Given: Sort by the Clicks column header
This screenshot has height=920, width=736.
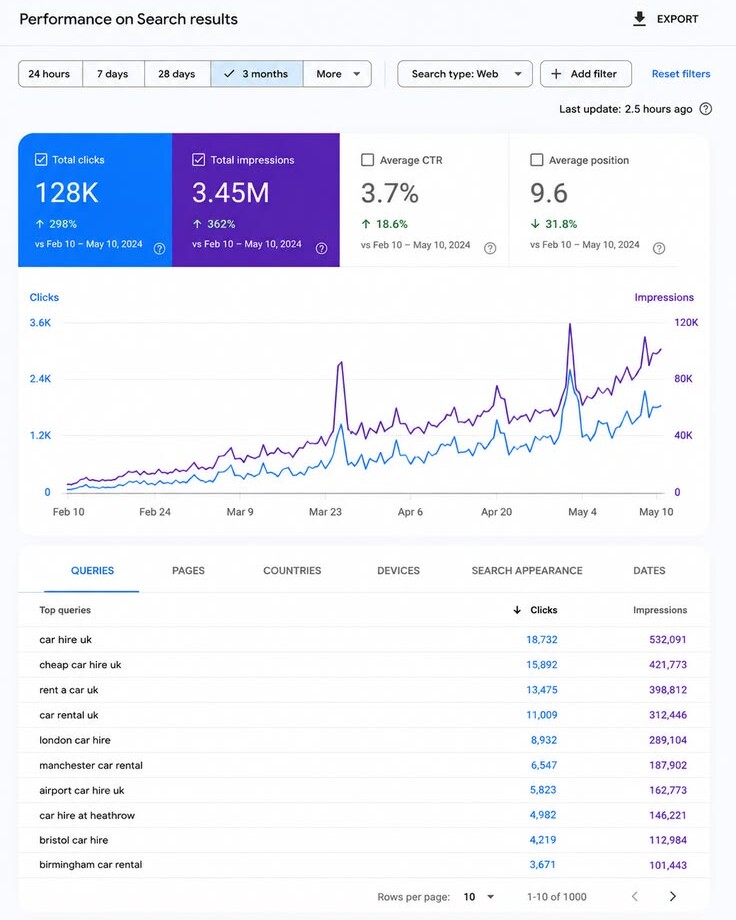Looking at the screenshot, I should click(543, 610).
